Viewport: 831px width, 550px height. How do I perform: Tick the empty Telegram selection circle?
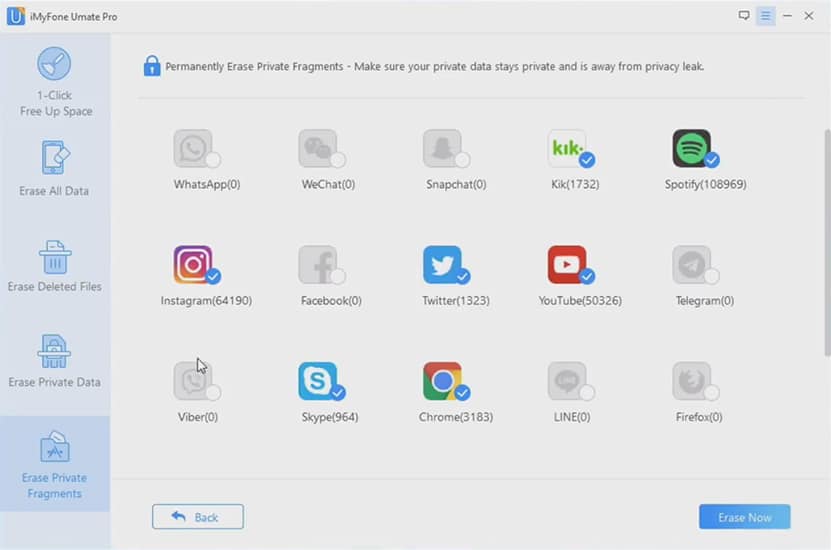point(712,276)
